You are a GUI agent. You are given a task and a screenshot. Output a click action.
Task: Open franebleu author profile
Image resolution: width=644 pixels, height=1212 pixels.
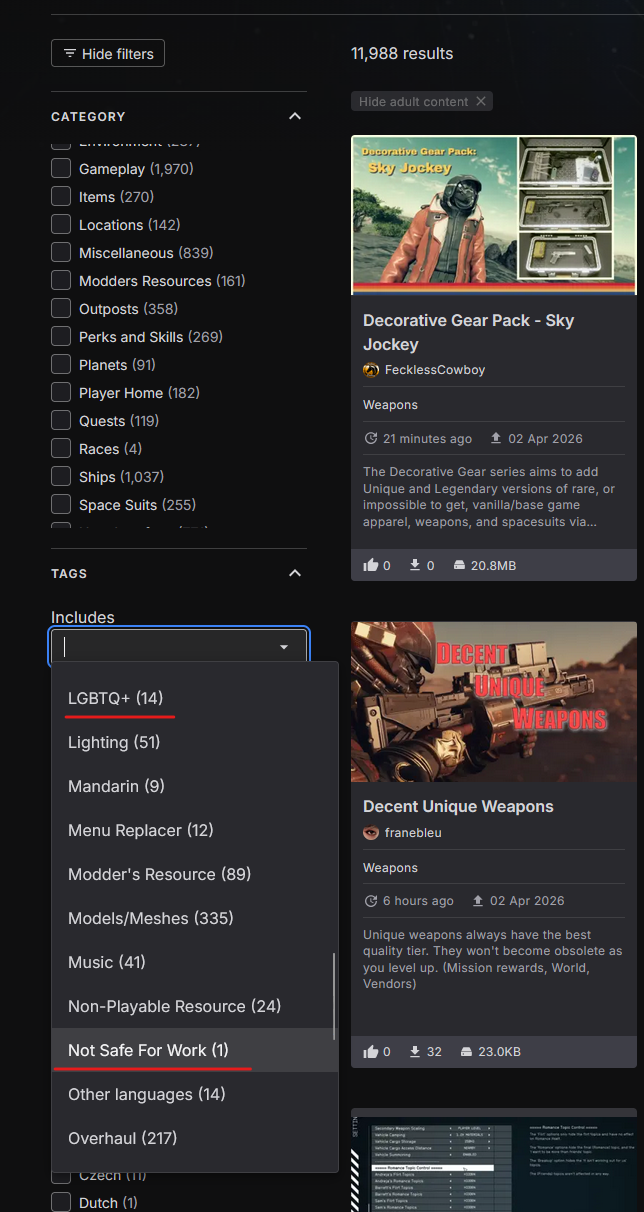(413, 833)
